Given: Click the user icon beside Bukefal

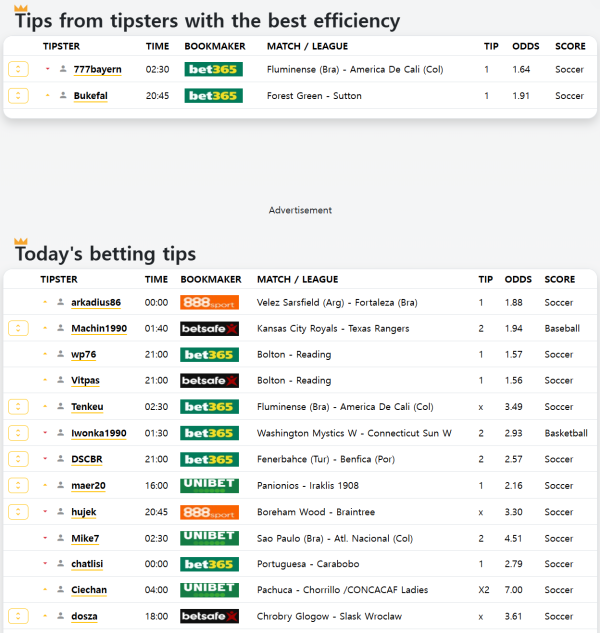Looking at the screenshot, I should (63, 96).
